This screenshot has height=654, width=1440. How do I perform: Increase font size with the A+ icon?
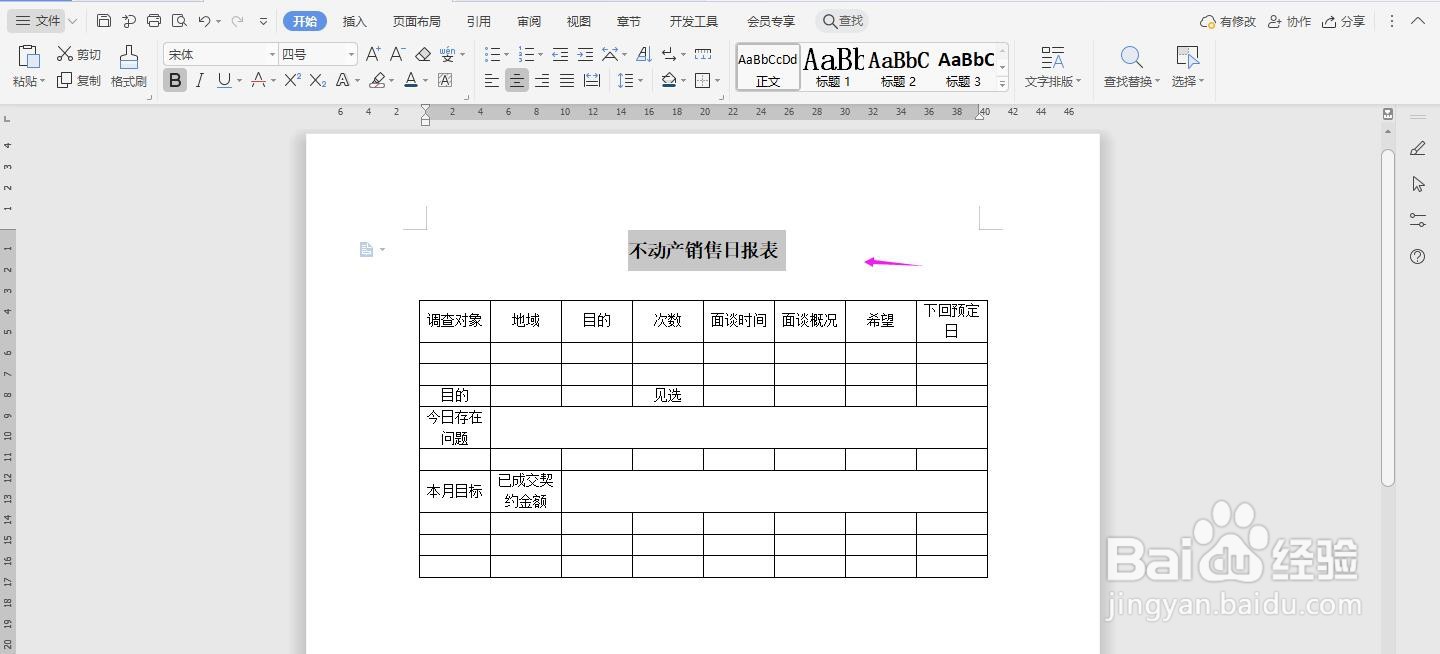point(374,53)
